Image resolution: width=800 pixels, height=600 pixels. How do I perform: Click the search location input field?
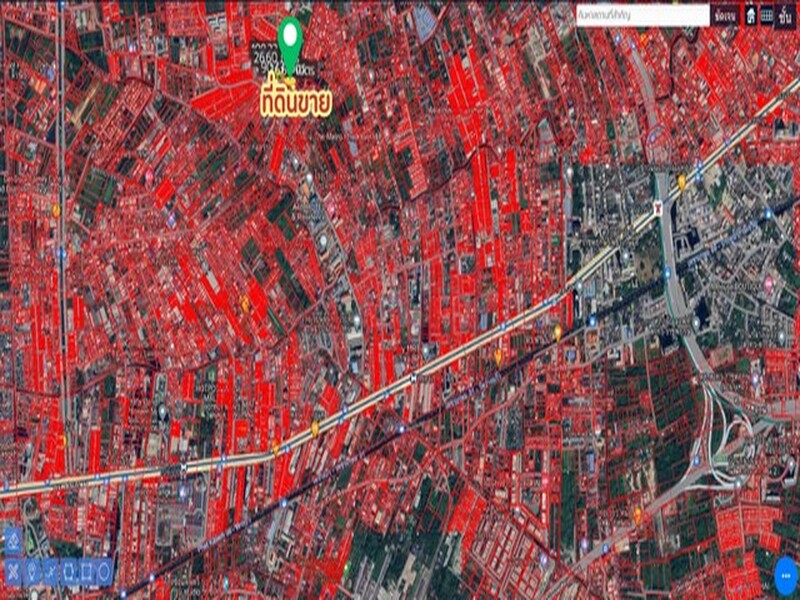click(x=642, y=15)
